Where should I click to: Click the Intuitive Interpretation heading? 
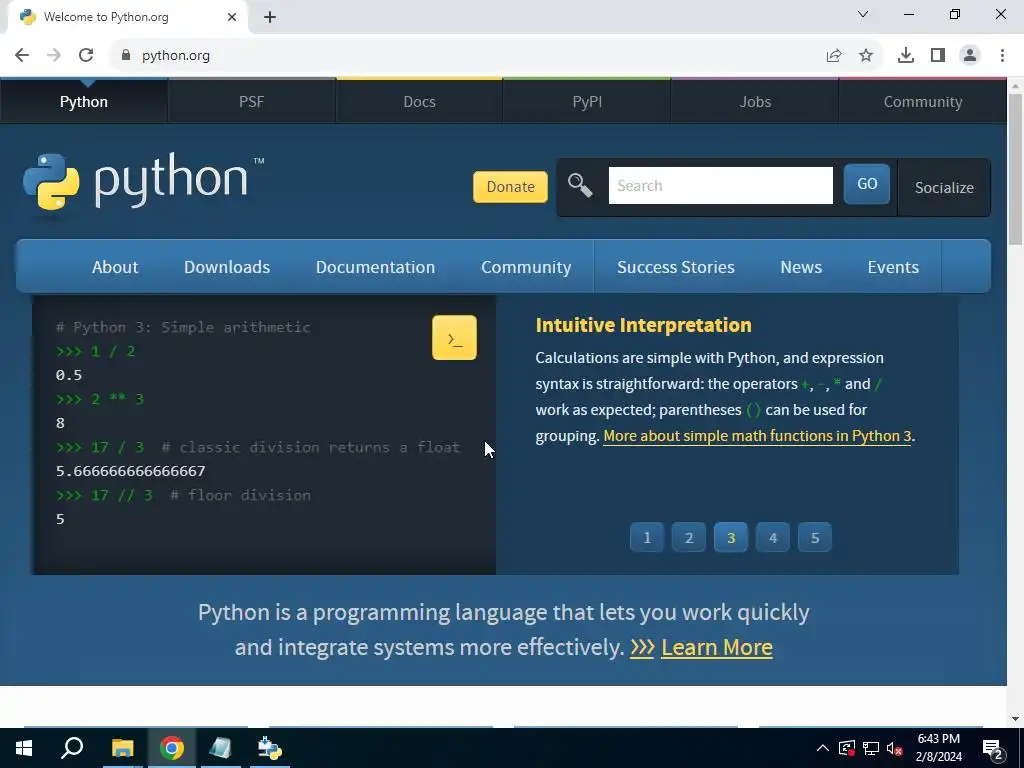tap(643, 325)
